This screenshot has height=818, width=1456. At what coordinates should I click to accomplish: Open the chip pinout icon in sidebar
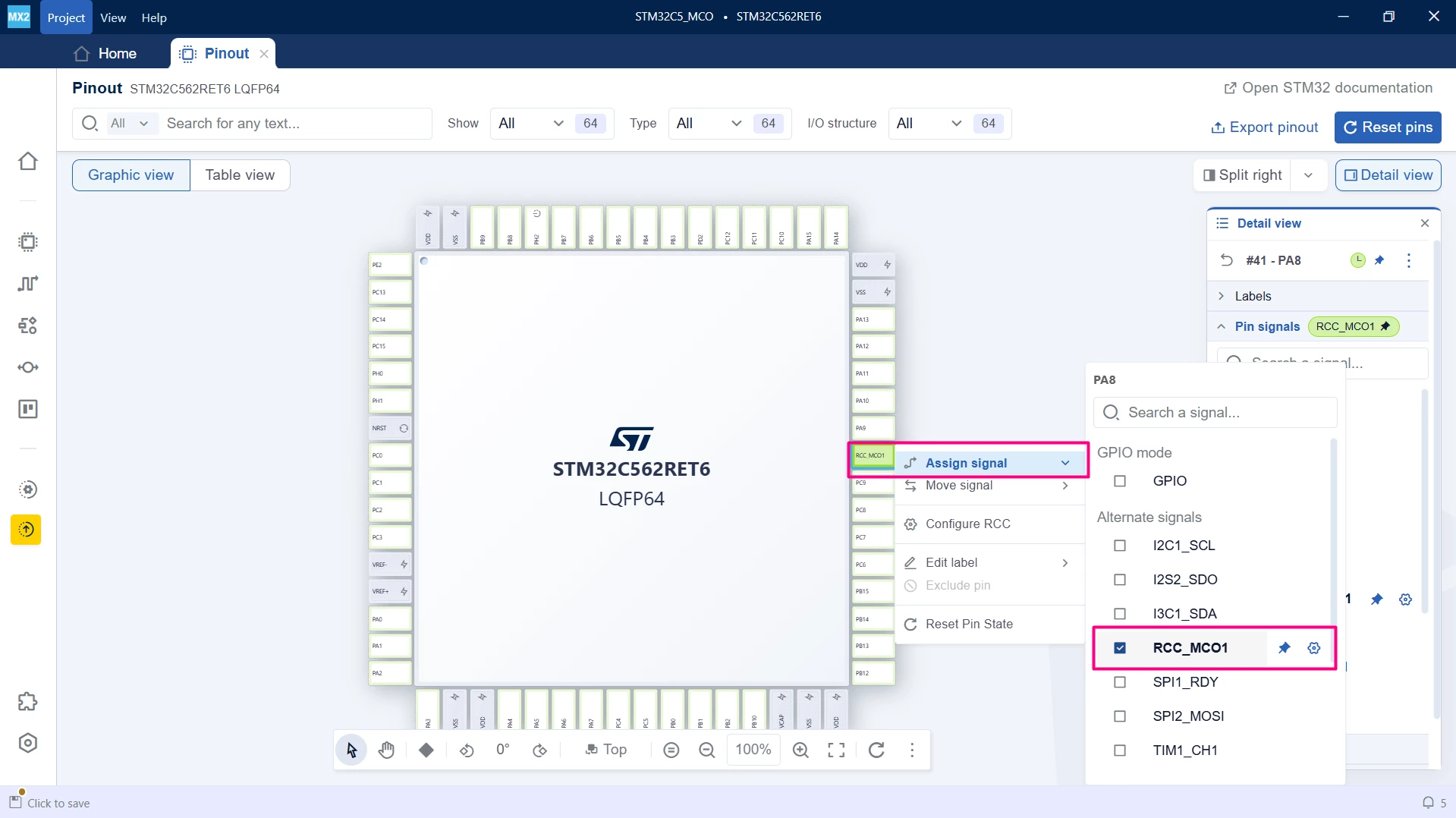click(x=28, y=242)
